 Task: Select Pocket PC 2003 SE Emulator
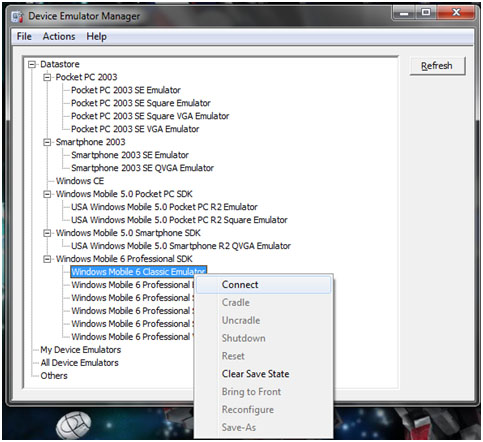click(126, 90)
